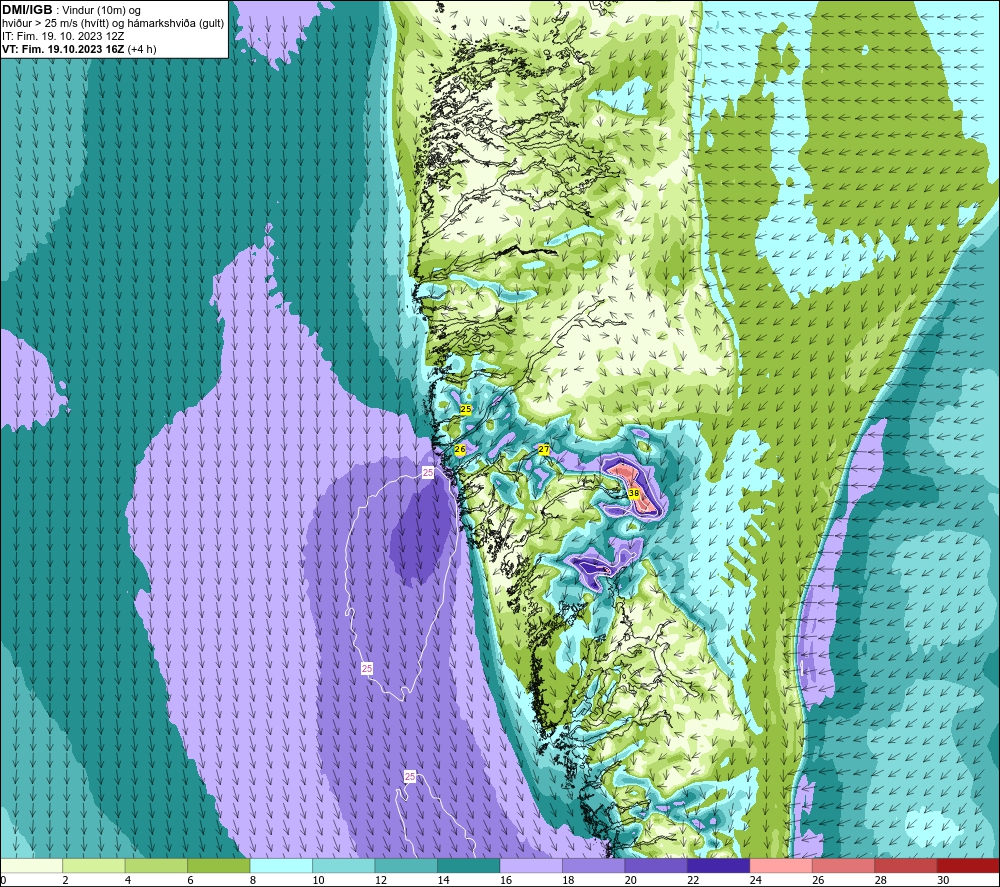
Task: Click the legend scale number "8"
Action: (253, 881)
